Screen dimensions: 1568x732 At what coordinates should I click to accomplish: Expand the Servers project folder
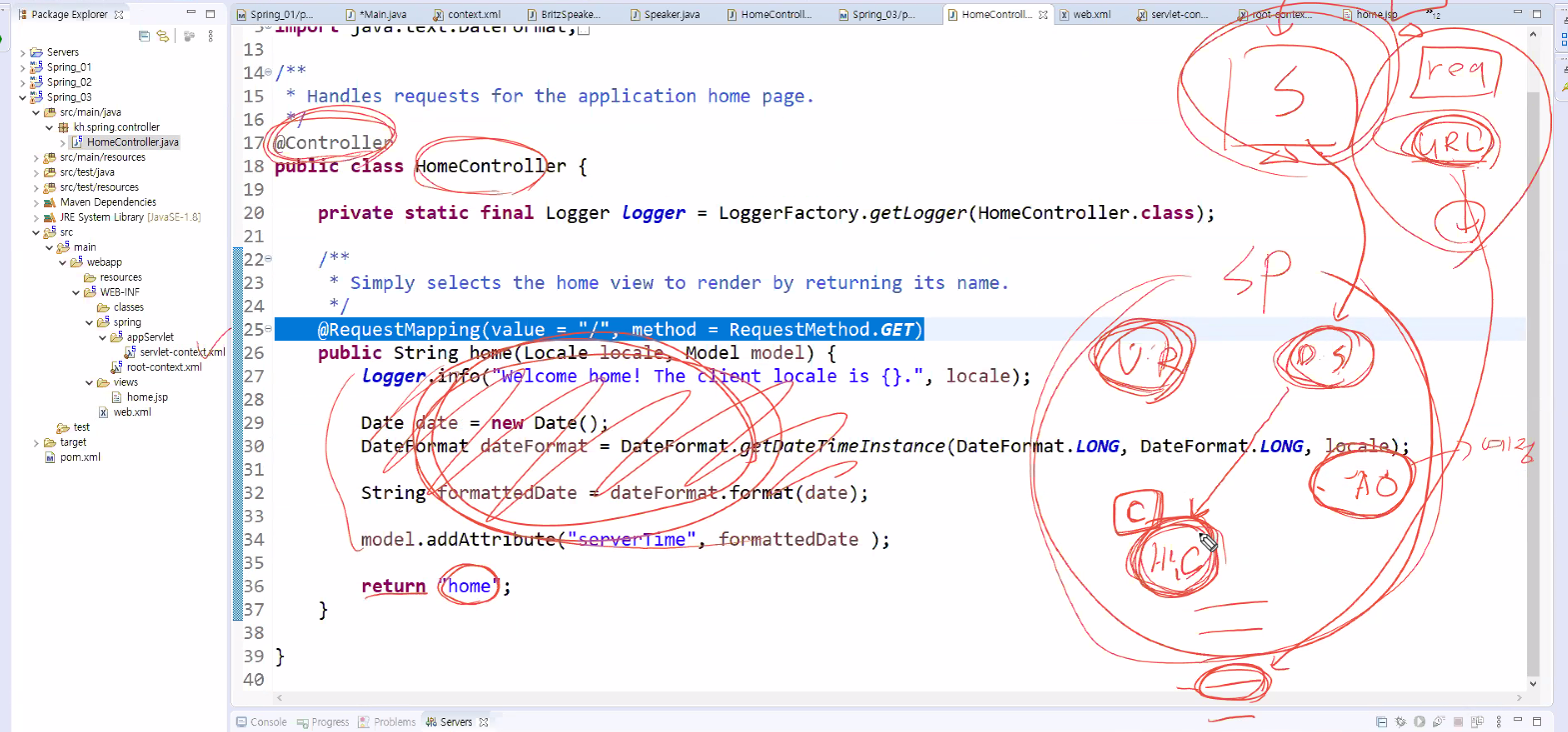coord(23,53)
